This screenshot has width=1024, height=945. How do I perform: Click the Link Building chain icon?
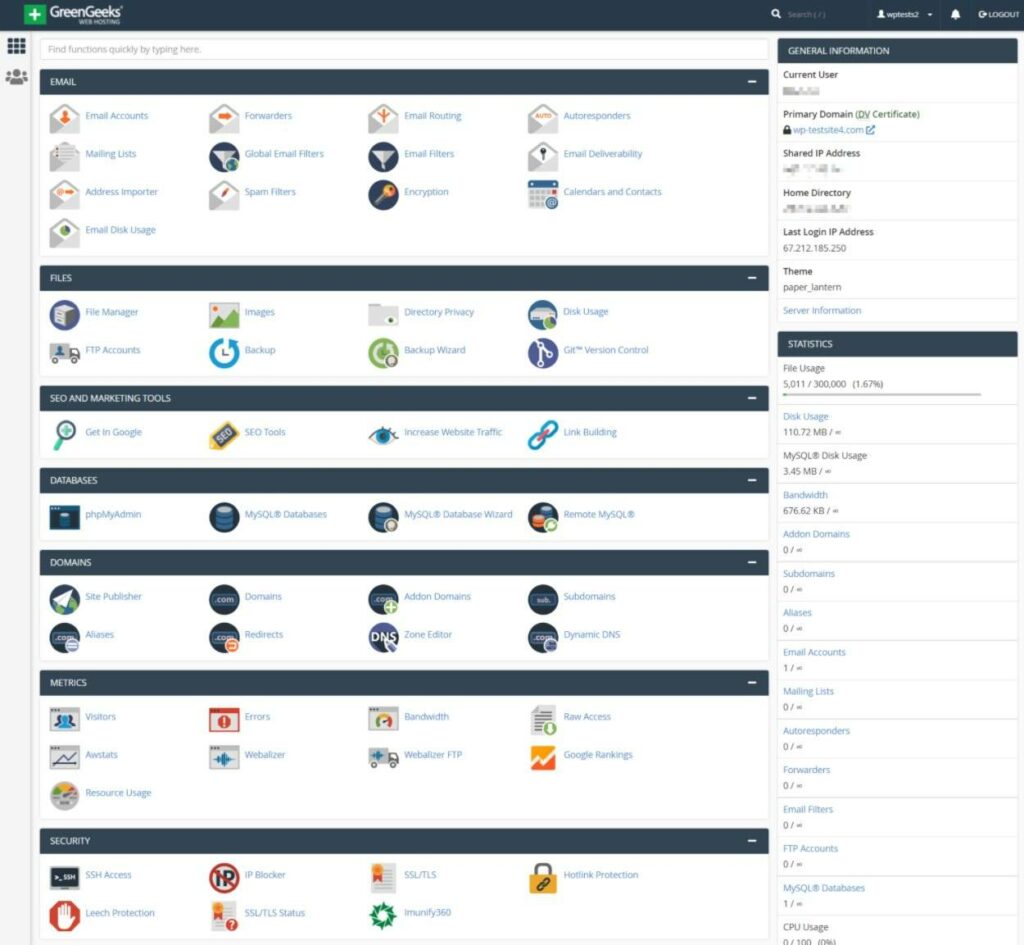pyautogui.click(x=542, y=434)
